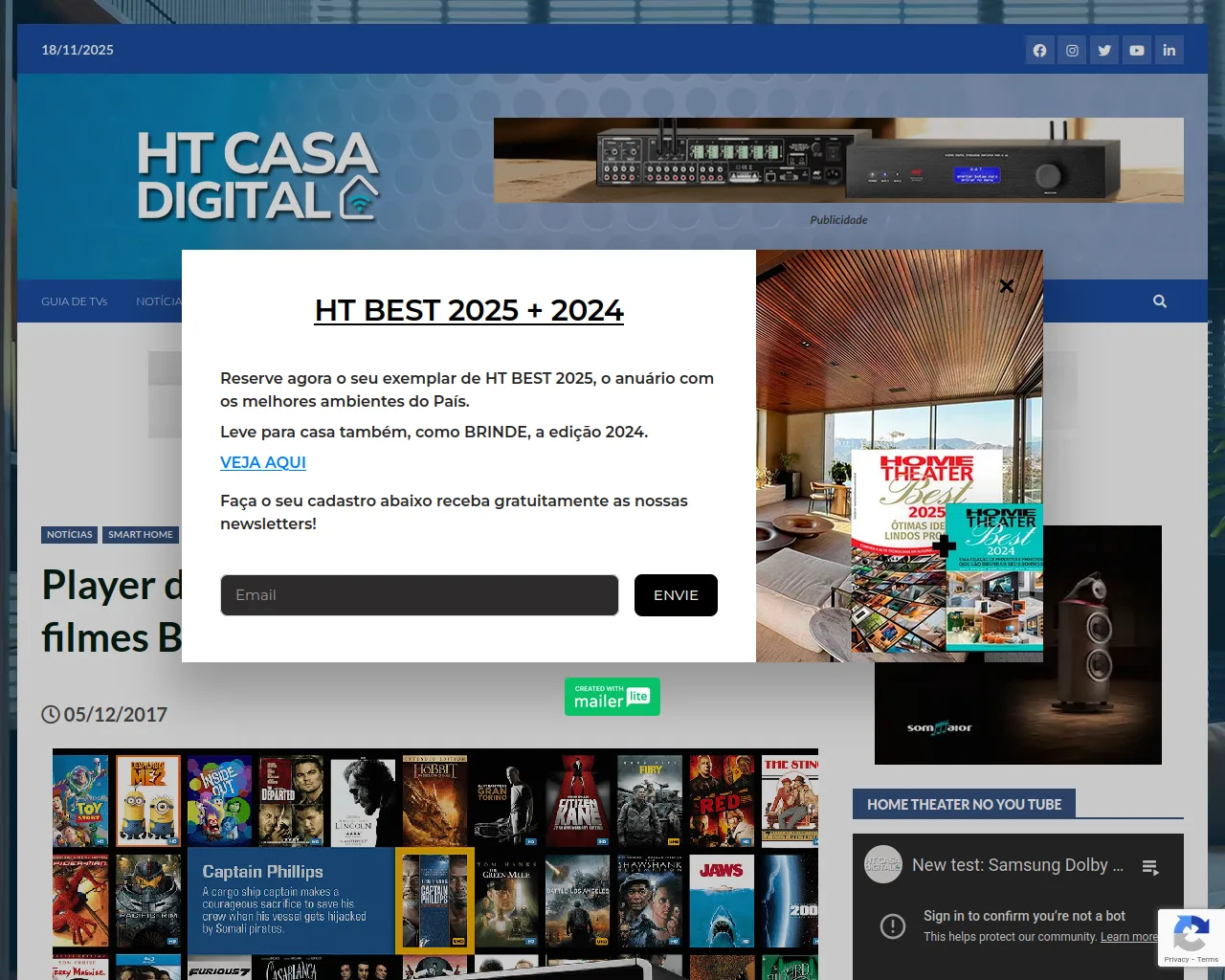The height and width of the screenshot is (980, 1225).
Task: Click the HT Casa Digital channel avatar
Action: (x=881, y=864)
